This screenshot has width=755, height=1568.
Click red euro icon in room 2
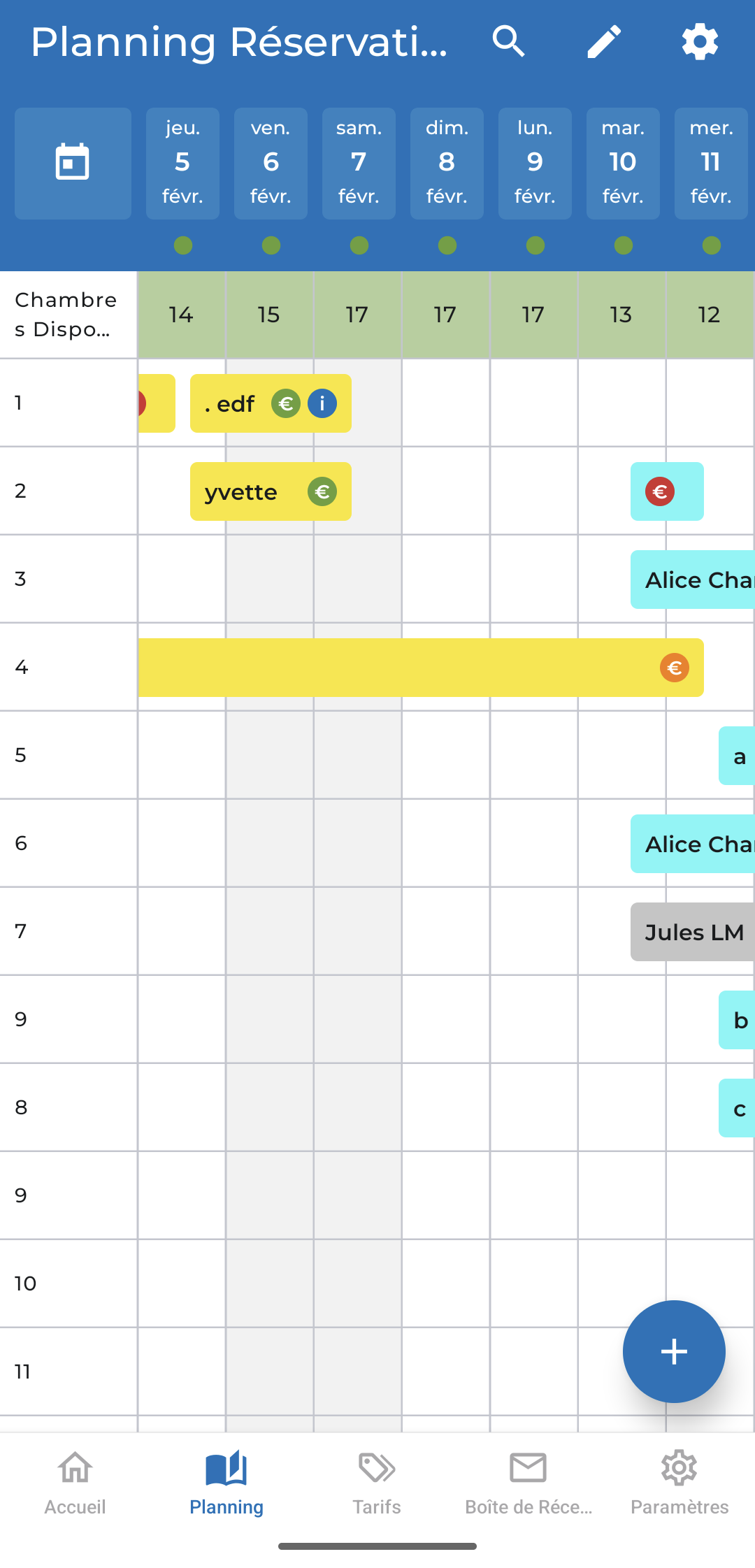coord(660,491)
